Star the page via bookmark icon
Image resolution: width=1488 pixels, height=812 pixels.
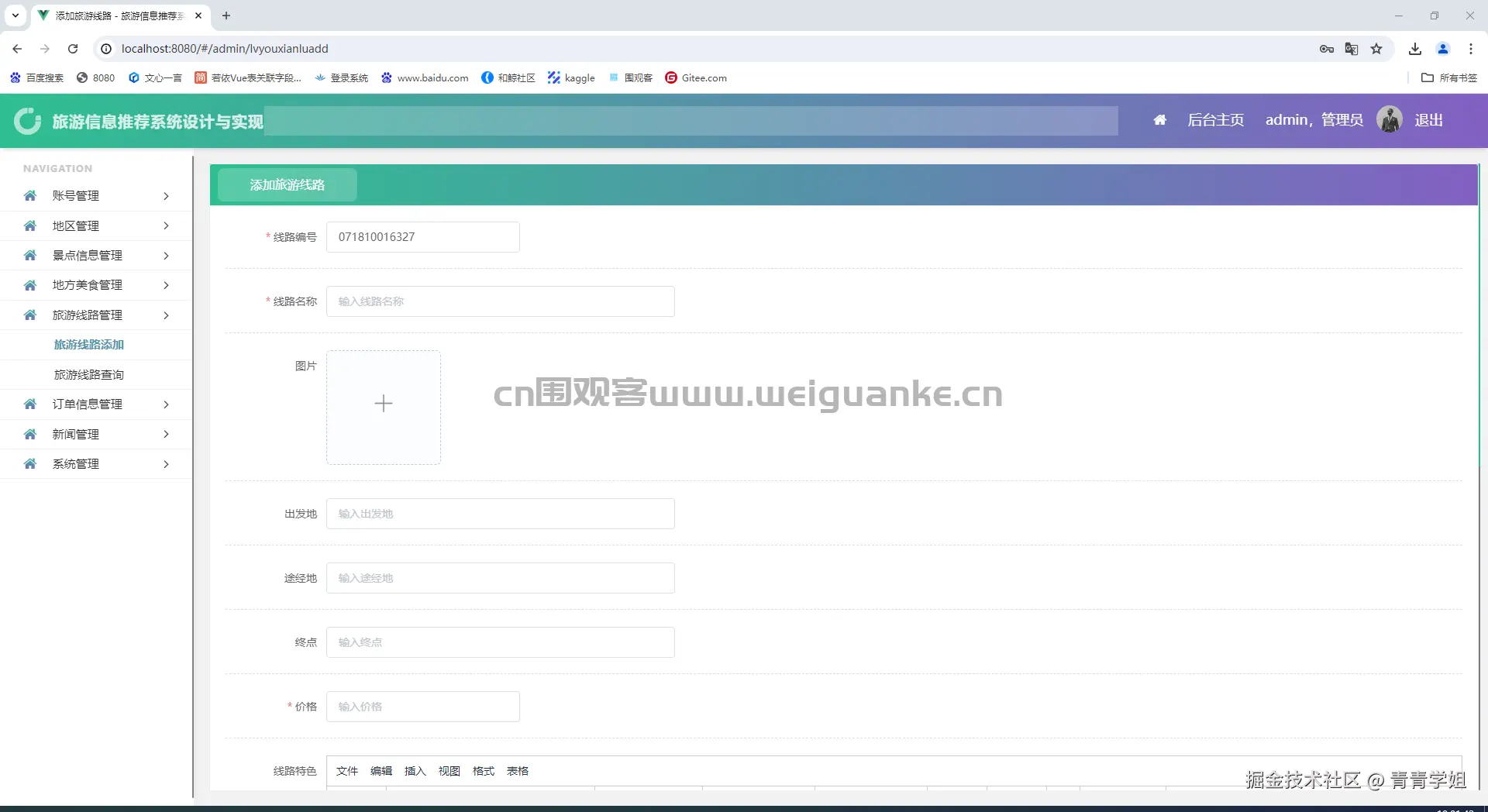(x=1376, y=48)
